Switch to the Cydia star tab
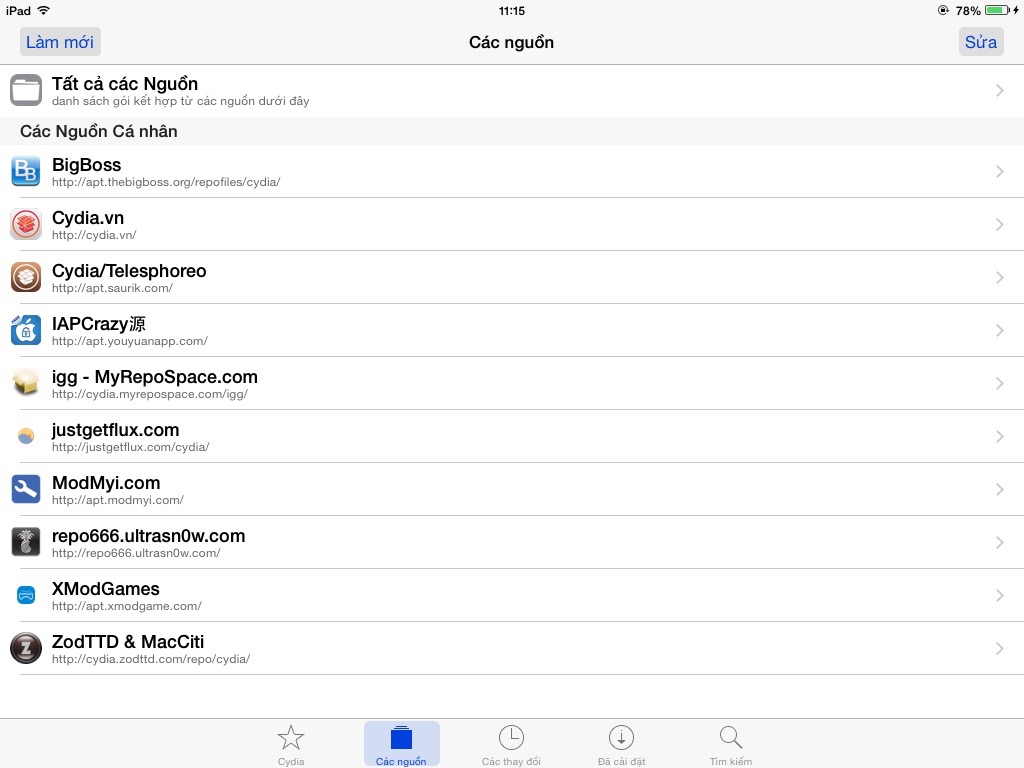The image size is (1024, 768). (291, 745)
